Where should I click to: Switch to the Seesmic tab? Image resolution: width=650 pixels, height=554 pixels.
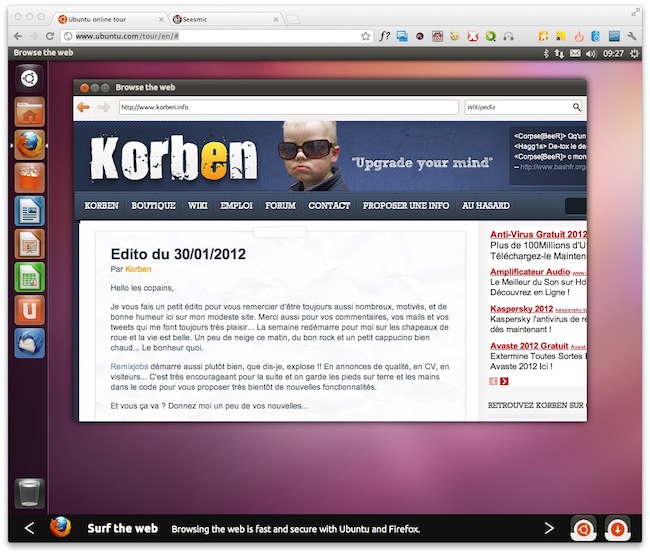(225, 19)
